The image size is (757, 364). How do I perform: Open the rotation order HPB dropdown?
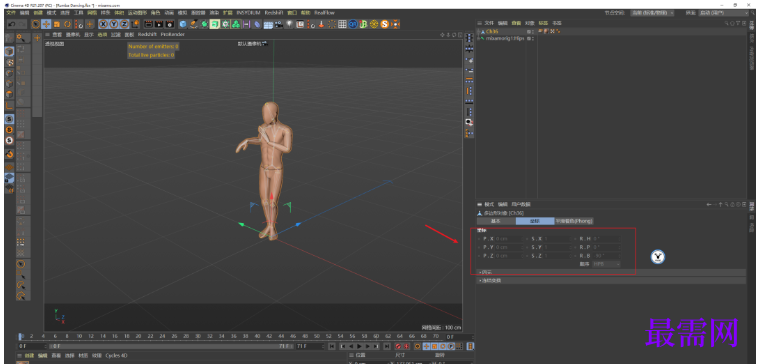pyautogui.click(x=607, y=264)
